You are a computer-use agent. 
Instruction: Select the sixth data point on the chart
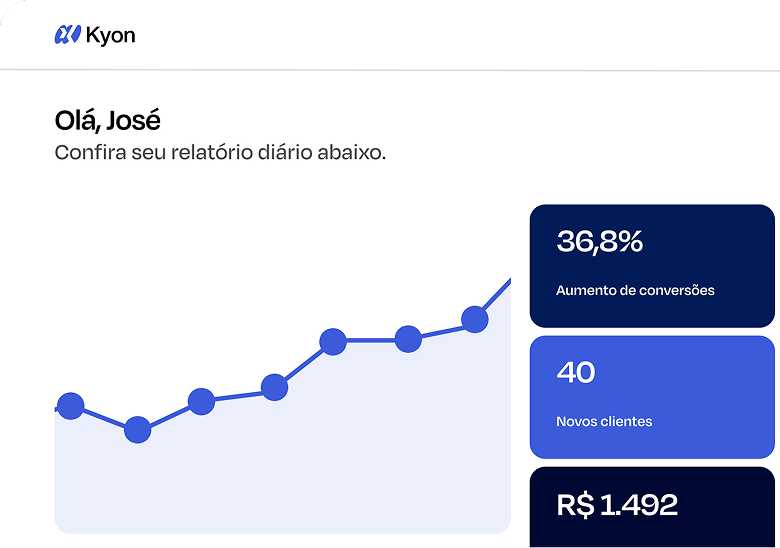[407, 339]
